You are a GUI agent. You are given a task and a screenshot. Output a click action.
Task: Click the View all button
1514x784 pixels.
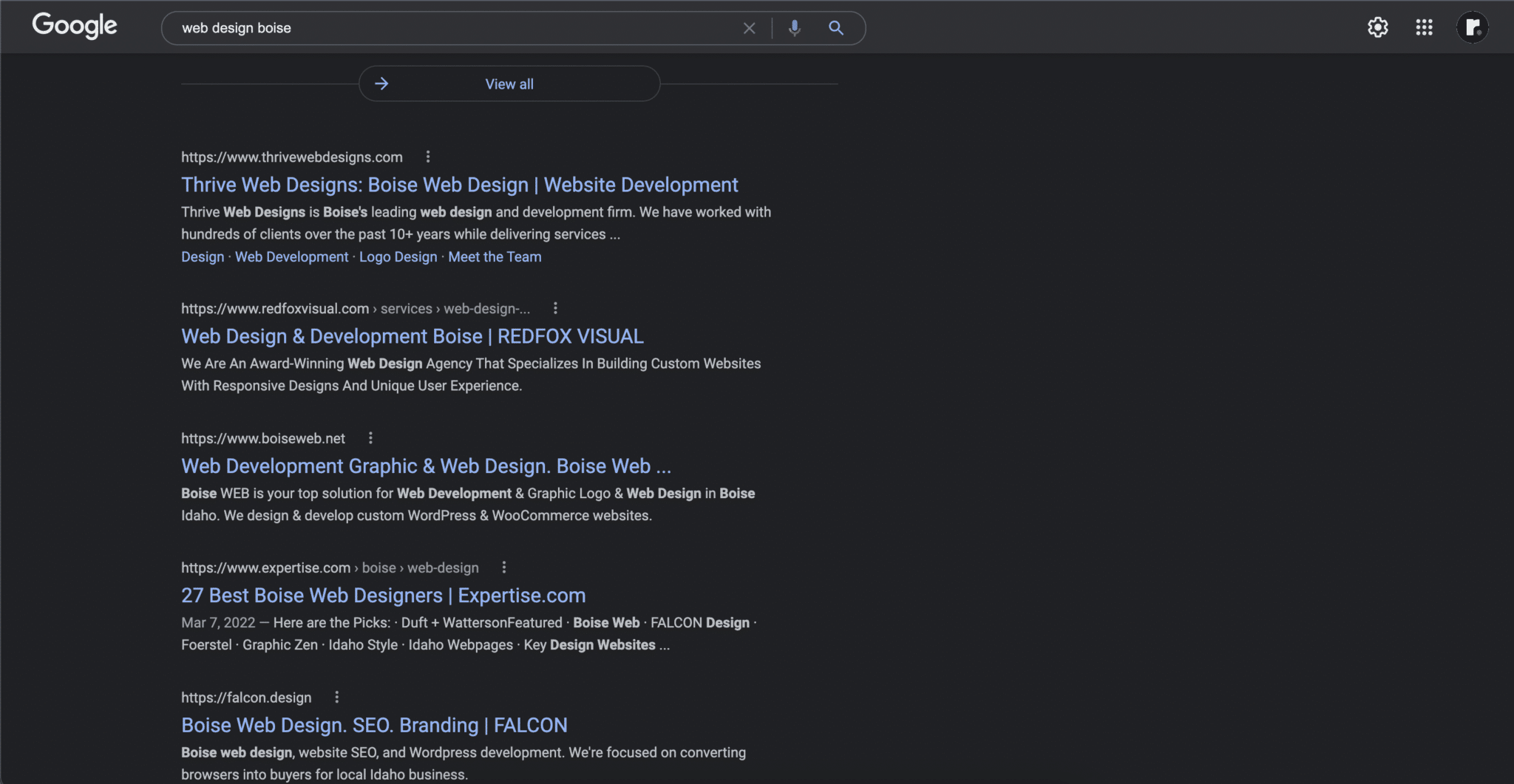tap(509, 83)
